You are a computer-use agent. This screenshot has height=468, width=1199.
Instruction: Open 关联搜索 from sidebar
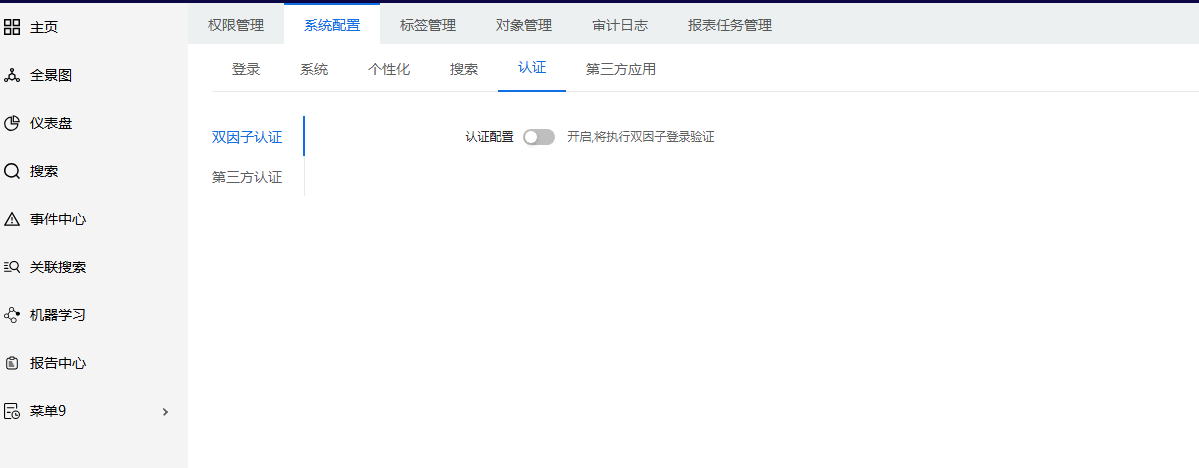(58, 268)
